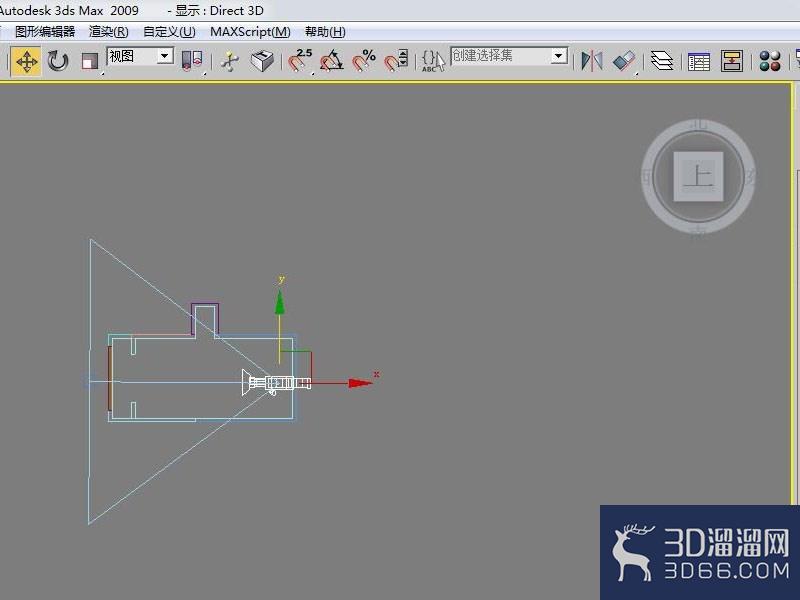Select the Scale tool

[90, 61]
